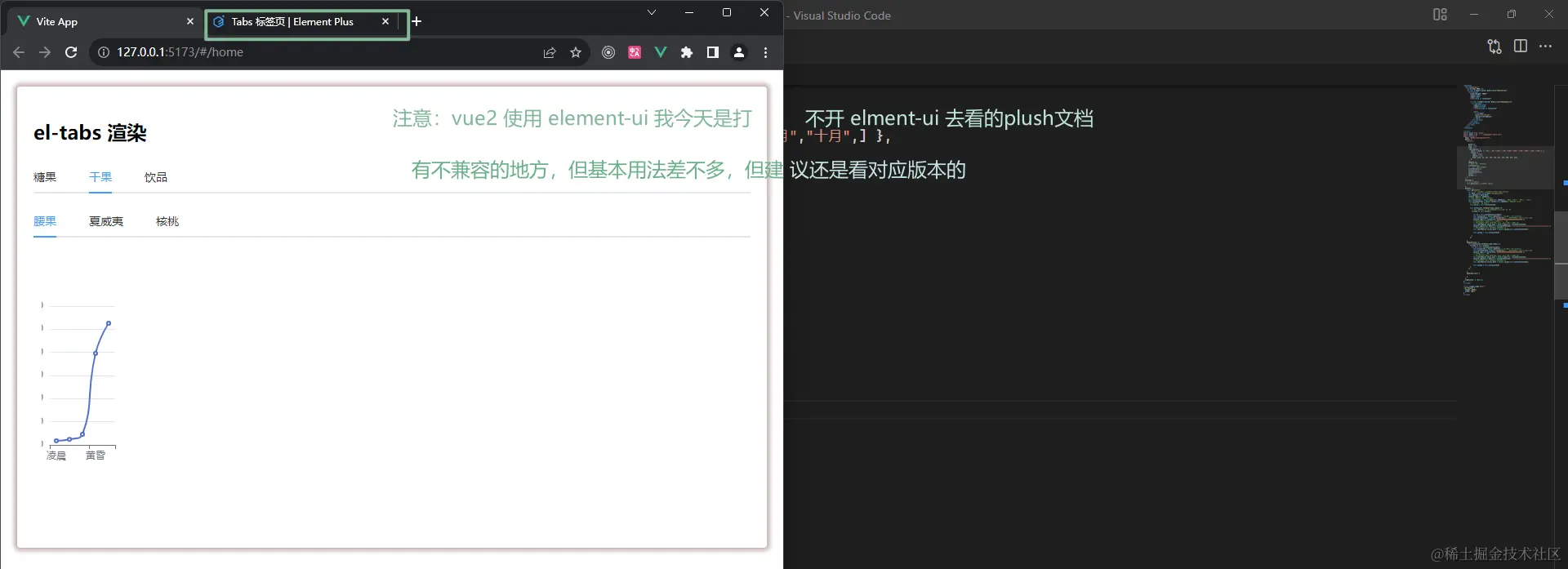The width and height of the screenshot is (1568, 569).
Task: Open VS Code source control changes icon
Action: click(1494, 47)
